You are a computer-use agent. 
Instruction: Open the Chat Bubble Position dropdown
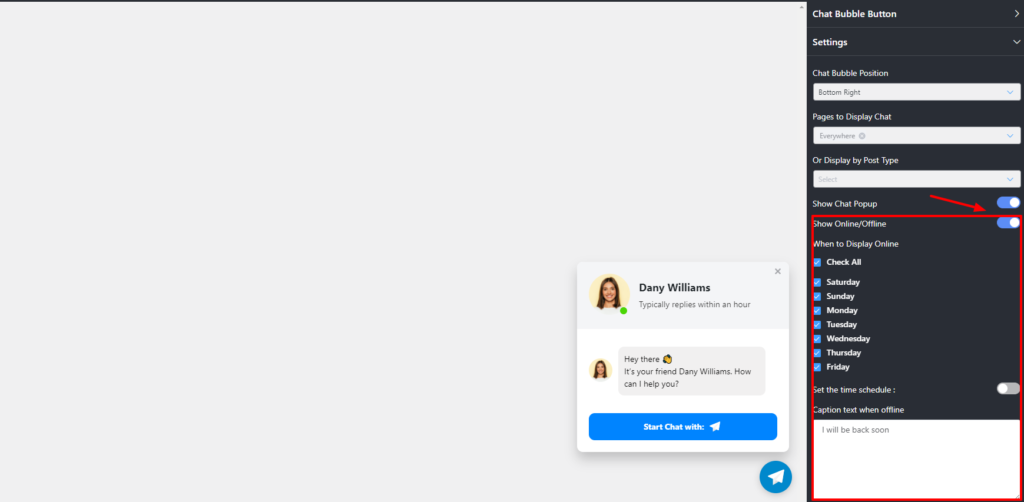916,92
